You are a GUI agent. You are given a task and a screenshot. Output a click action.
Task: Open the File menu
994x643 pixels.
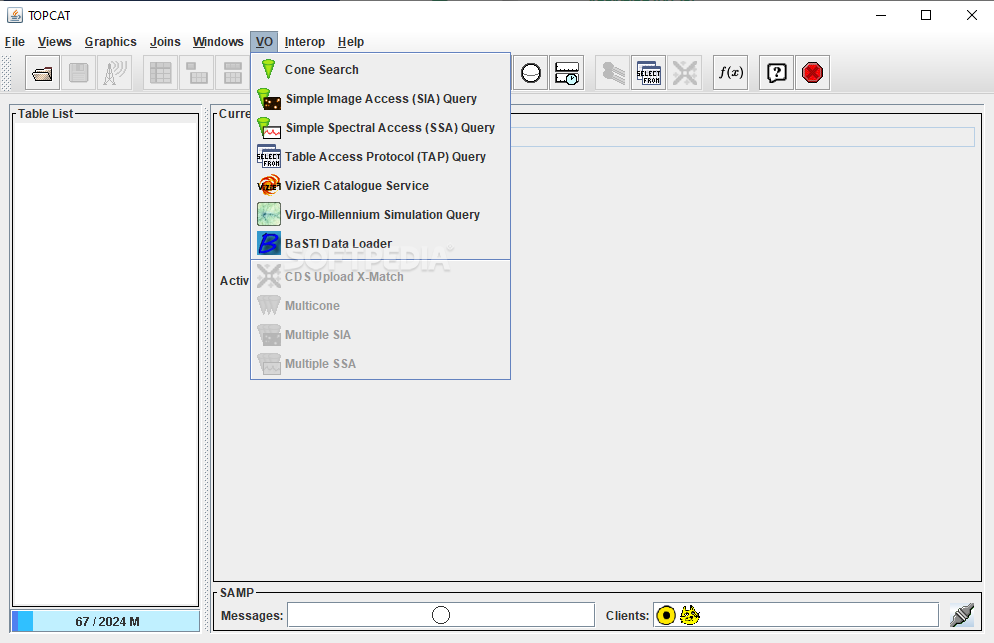tap(15, 42)
